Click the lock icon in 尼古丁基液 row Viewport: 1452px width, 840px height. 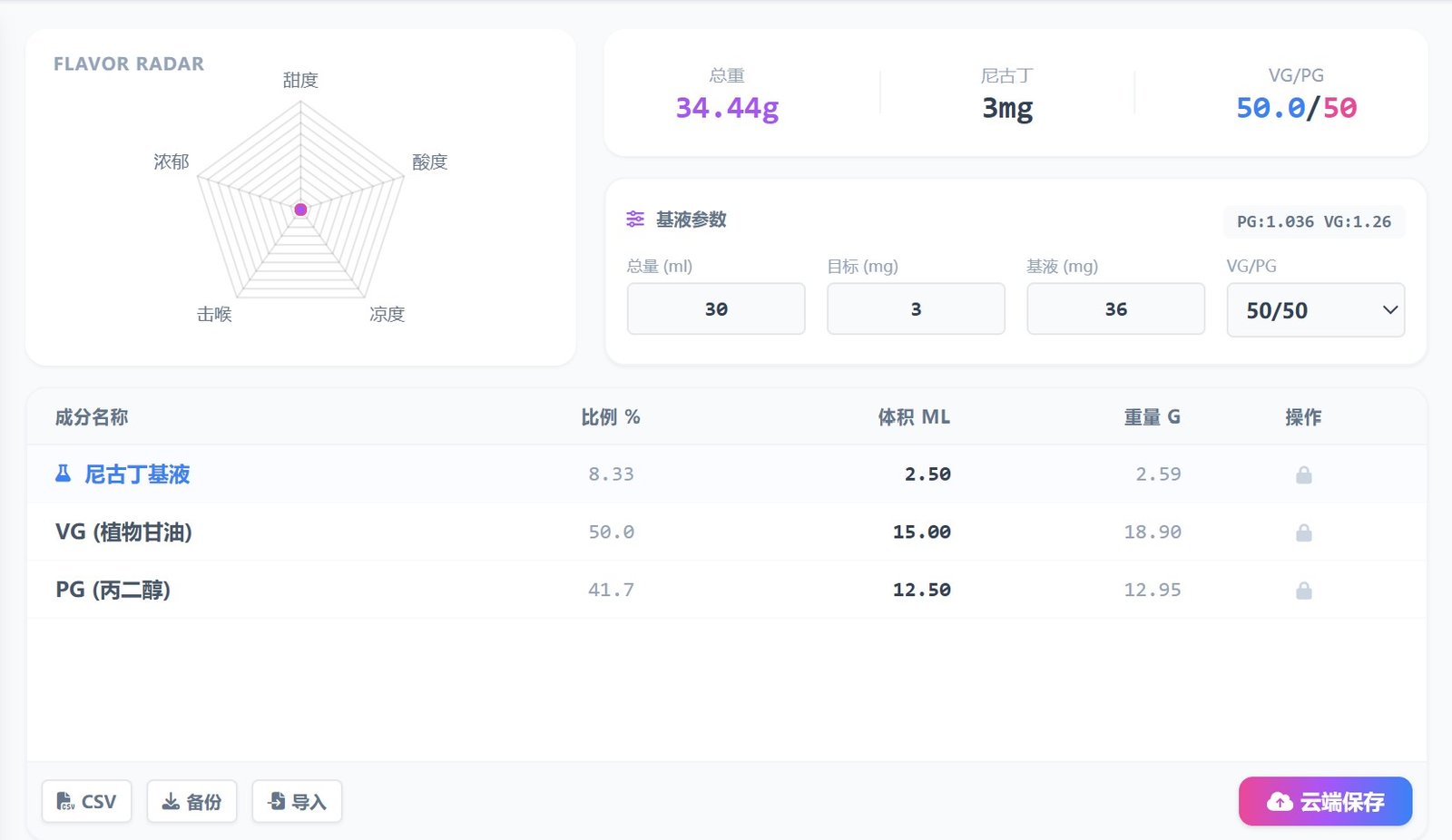[1303, 474]
